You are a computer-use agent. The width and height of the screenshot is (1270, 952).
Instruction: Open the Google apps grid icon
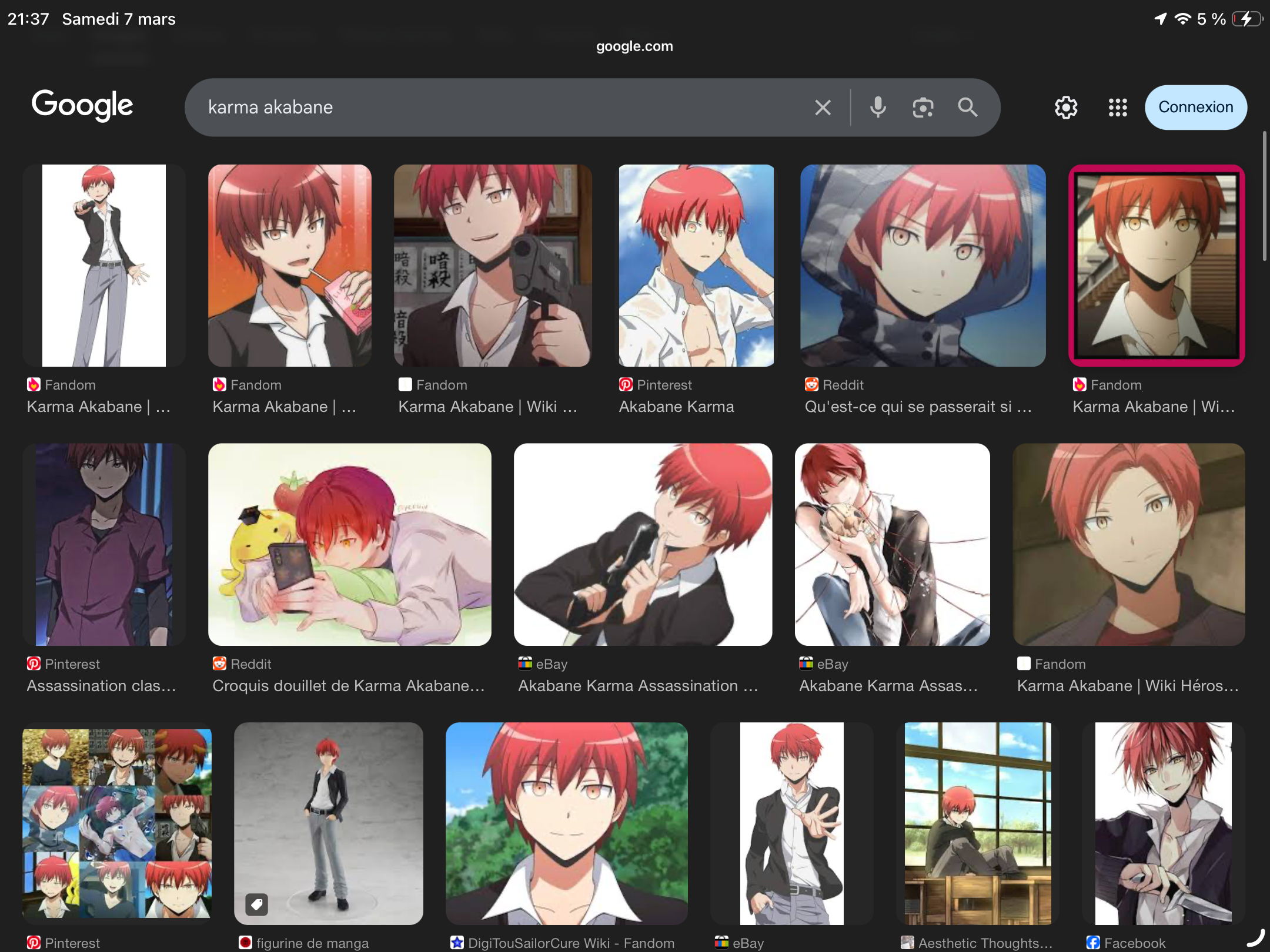(1117, 108)
